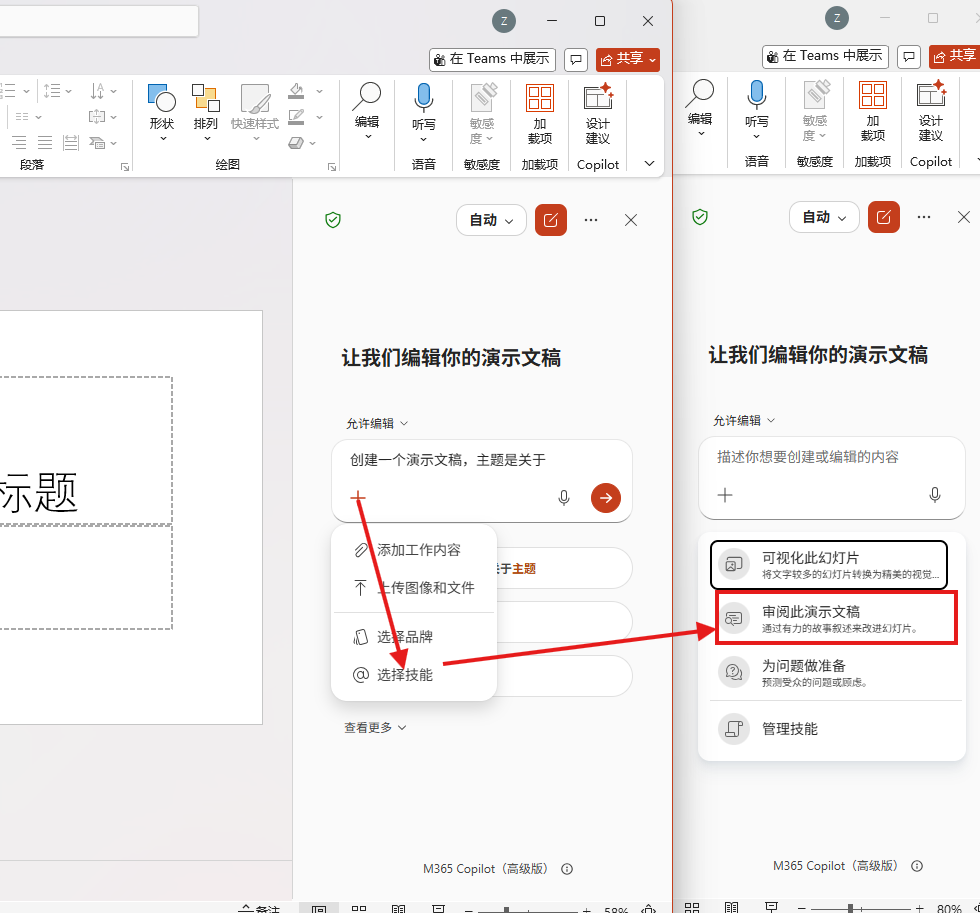This screenshot has height=913, width=980.
Task: Click Designer (设计建议) in plus-menu window
Action: pos(598,114)
